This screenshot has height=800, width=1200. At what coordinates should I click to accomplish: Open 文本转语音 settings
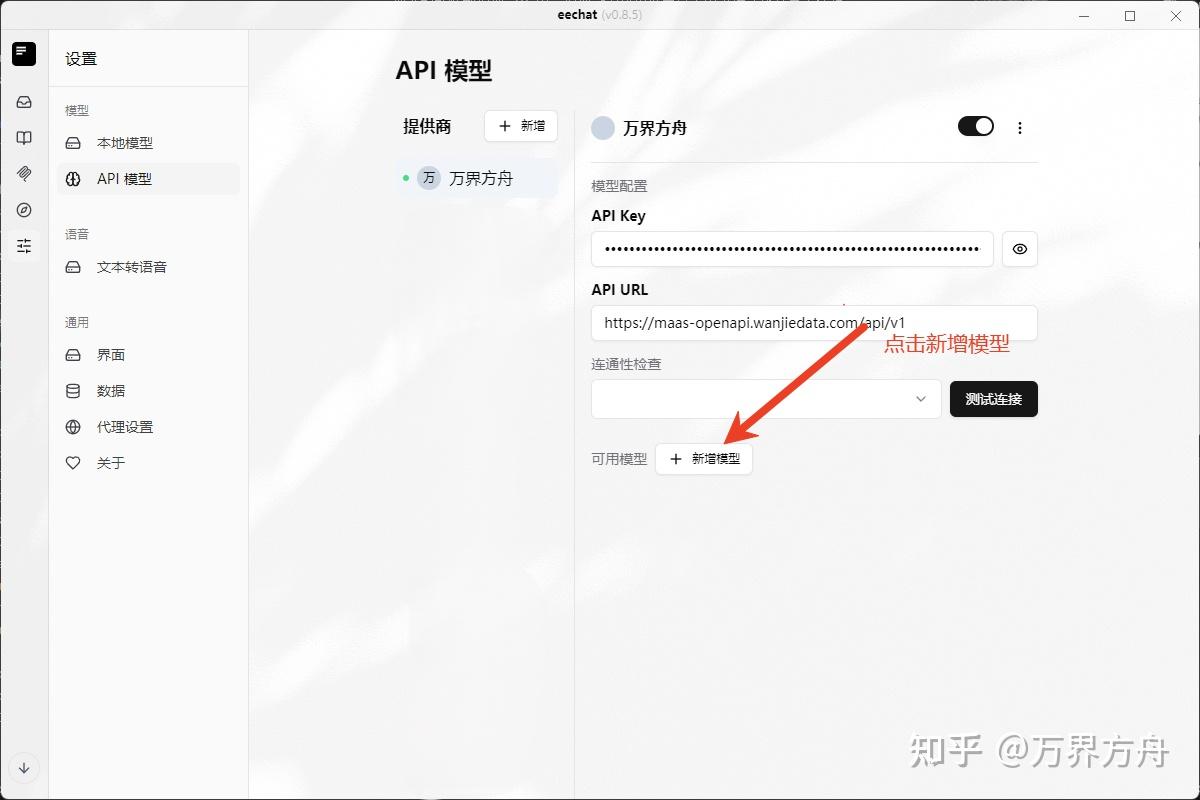(x=148, y=267)
